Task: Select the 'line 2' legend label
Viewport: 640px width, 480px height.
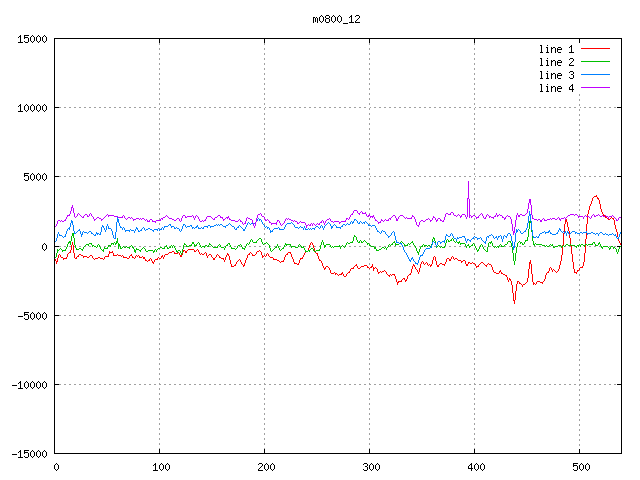Action: pyautogui.click(x=556, y=62)
